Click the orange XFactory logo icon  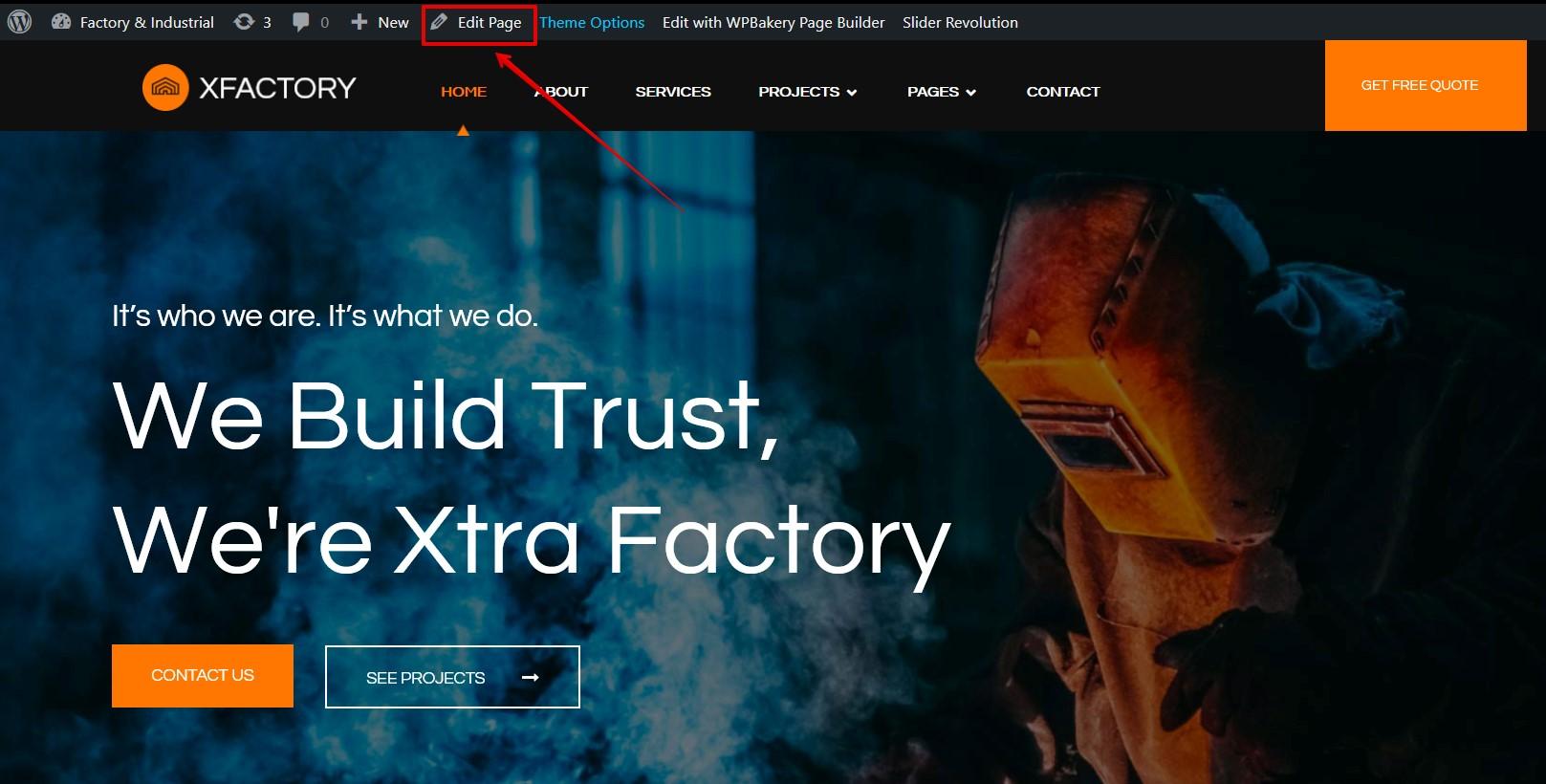coord(165,88)
